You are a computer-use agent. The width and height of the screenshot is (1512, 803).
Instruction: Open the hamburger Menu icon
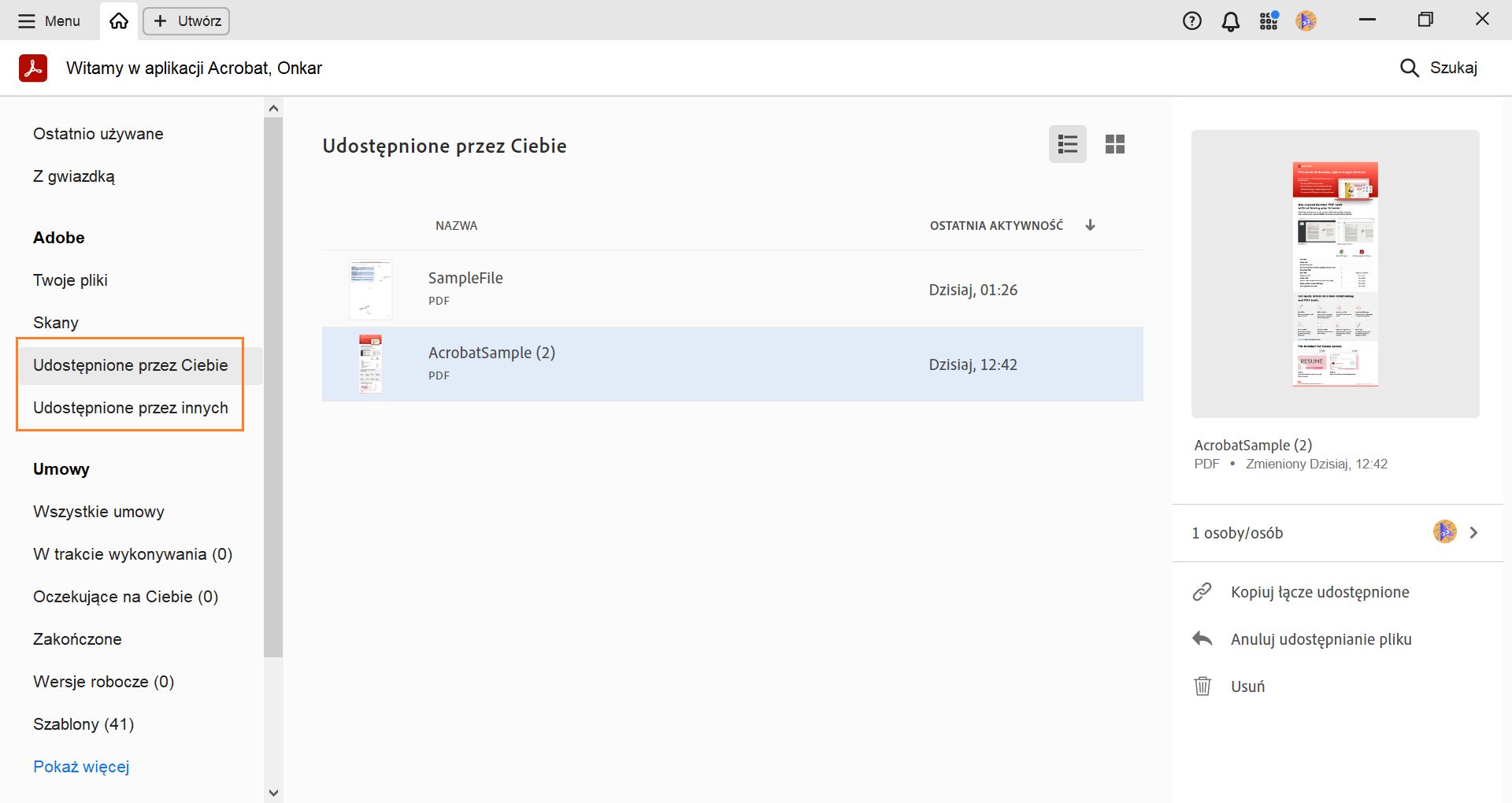[x=27, y=20]
